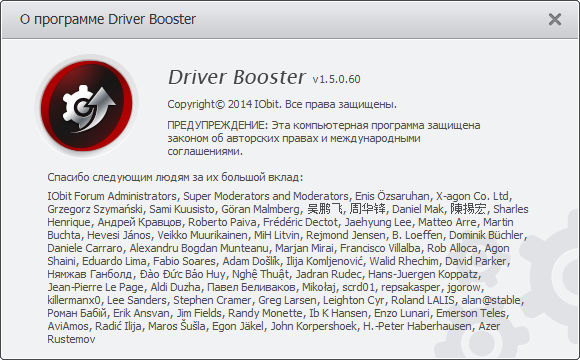The image size is (580, 360).
Task: Click the name Роман Бабій
Action: (77, 313)
